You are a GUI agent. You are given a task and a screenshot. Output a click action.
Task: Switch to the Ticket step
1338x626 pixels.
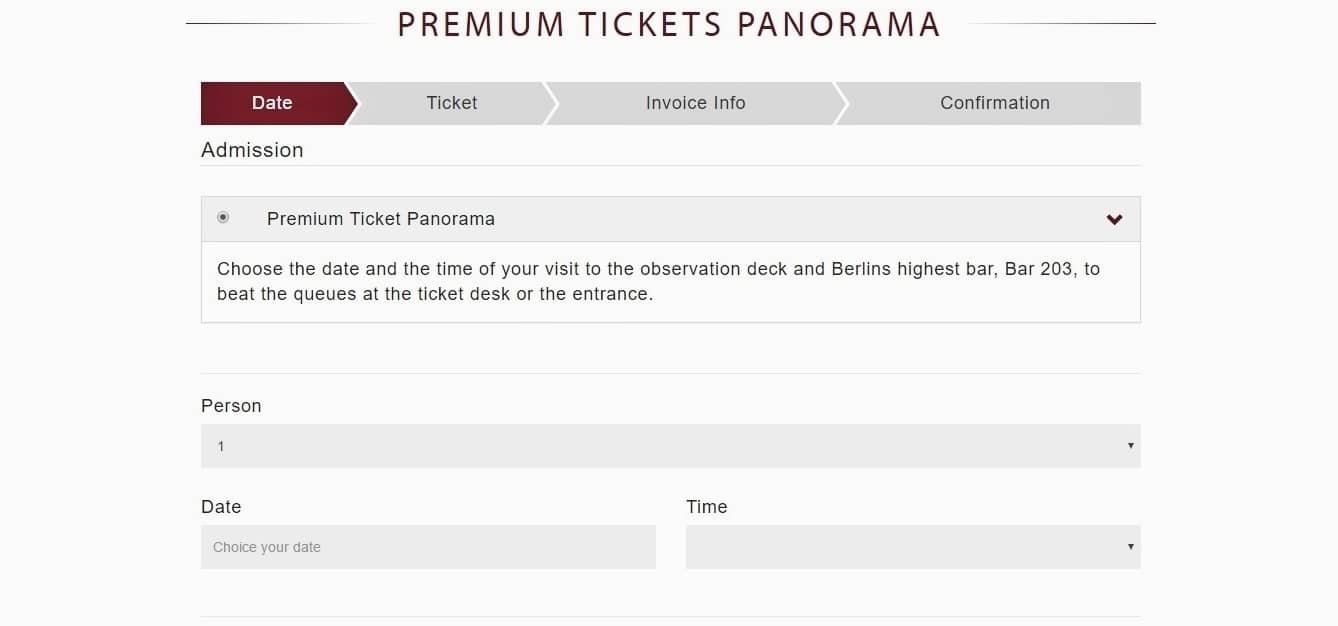click(x=452, y=103)
